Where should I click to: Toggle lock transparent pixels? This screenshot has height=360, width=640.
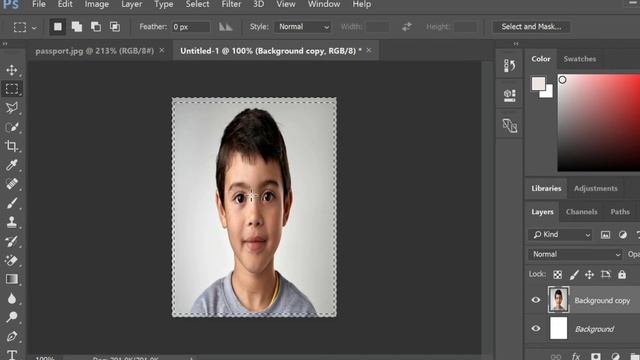(557, 275)
